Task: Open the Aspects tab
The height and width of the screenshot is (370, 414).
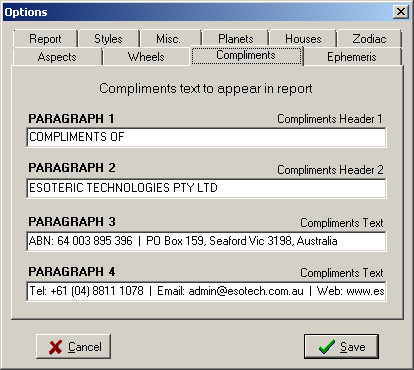Action: [x=57, y=57]
